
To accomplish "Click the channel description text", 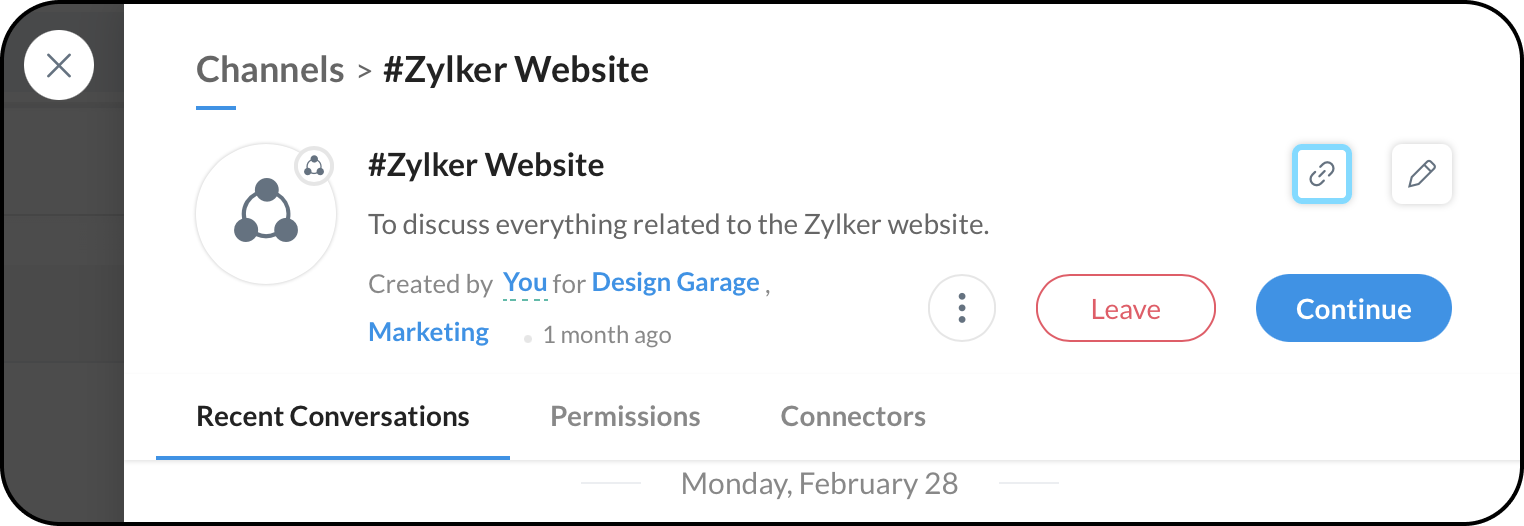I will pyautogui.click(x=678, y=224).
